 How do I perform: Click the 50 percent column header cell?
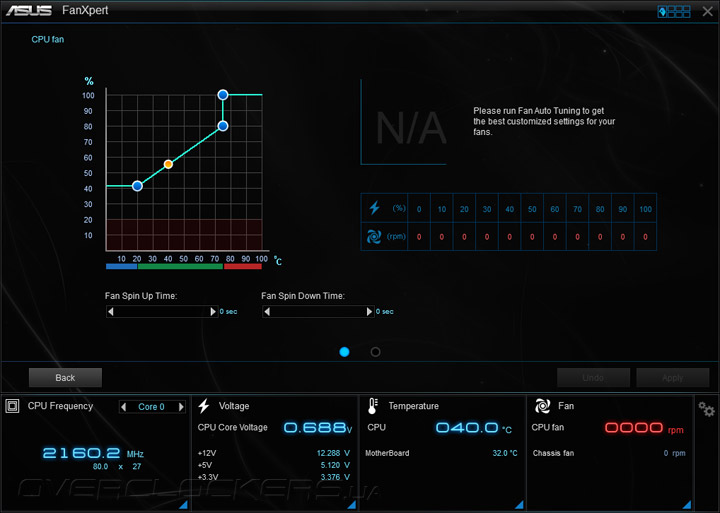[x=532, y=209]
